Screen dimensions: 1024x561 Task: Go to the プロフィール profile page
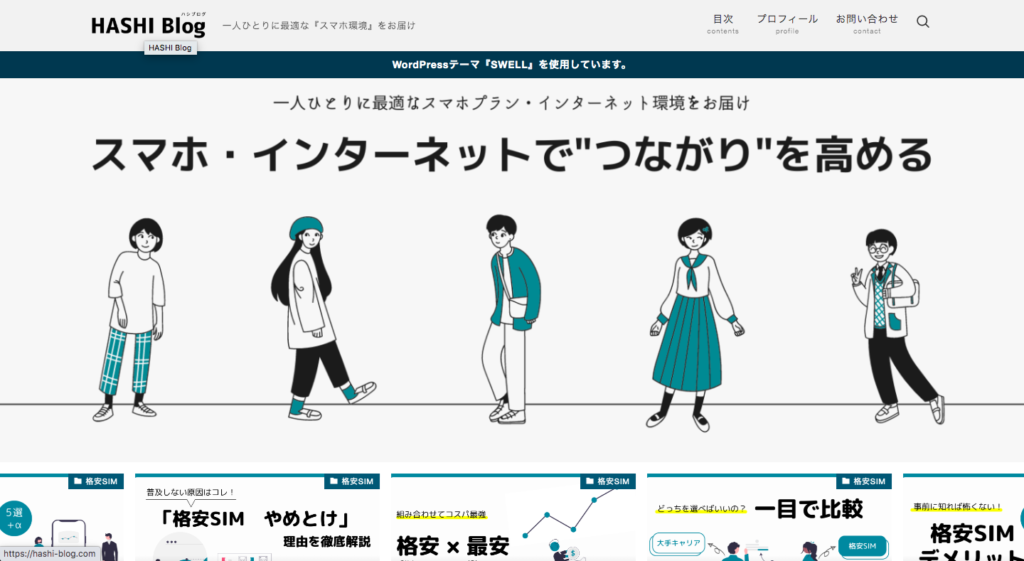[786, 24]
